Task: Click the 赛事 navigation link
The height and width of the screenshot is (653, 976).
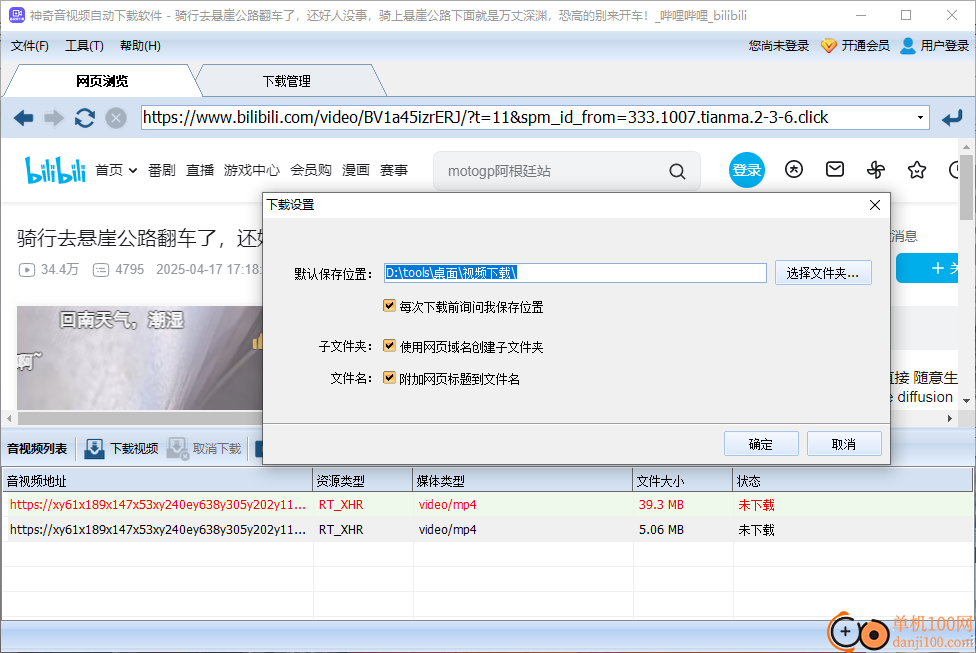Action: pyautogui.click(x=393, y=171)
